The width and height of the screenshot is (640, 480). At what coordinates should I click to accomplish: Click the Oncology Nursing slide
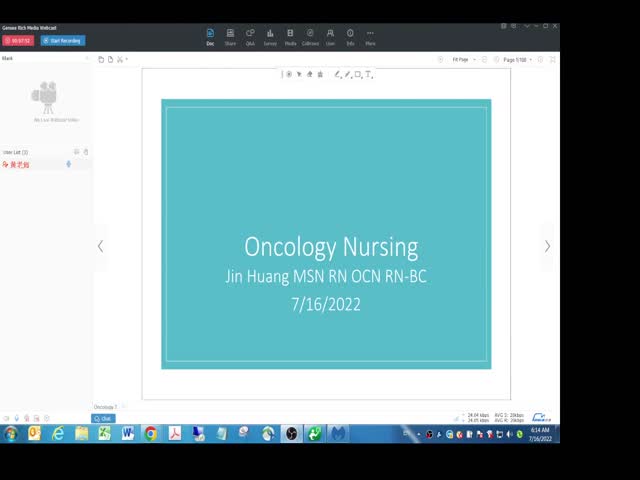pyautogui.click(x=326, y=234)
